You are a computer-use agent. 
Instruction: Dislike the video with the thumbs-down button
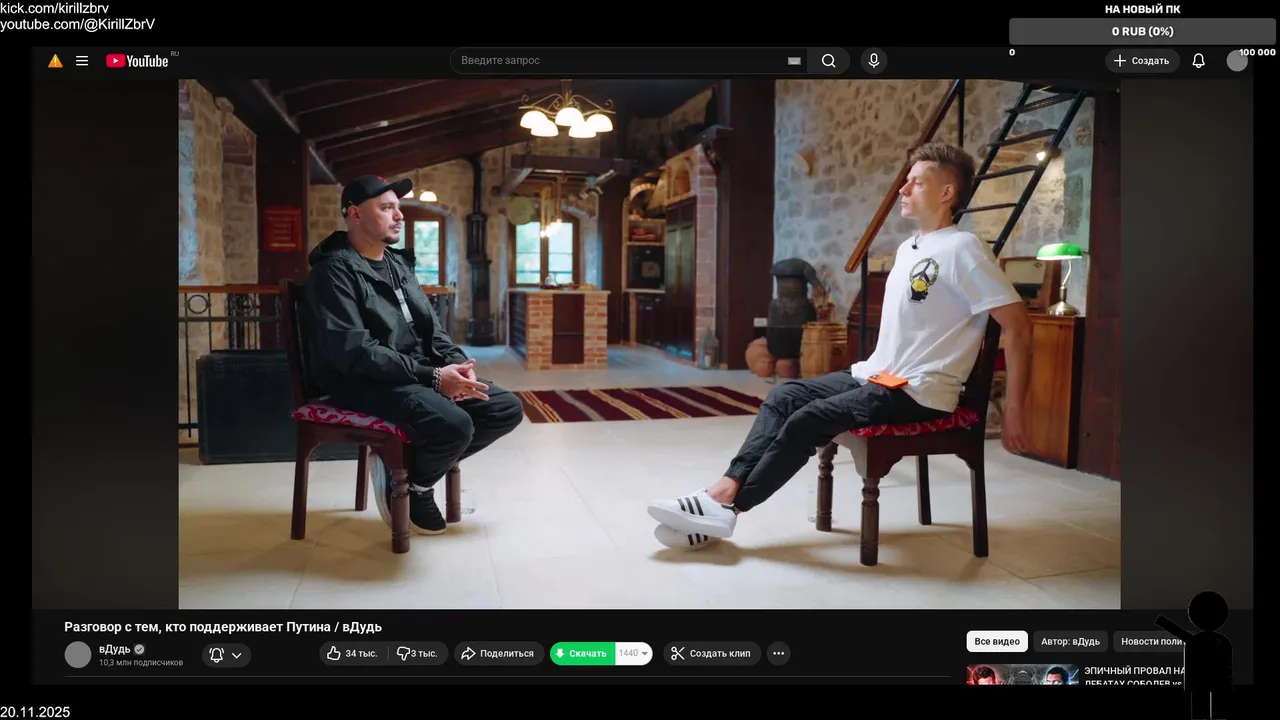click(x=417, y=653)
